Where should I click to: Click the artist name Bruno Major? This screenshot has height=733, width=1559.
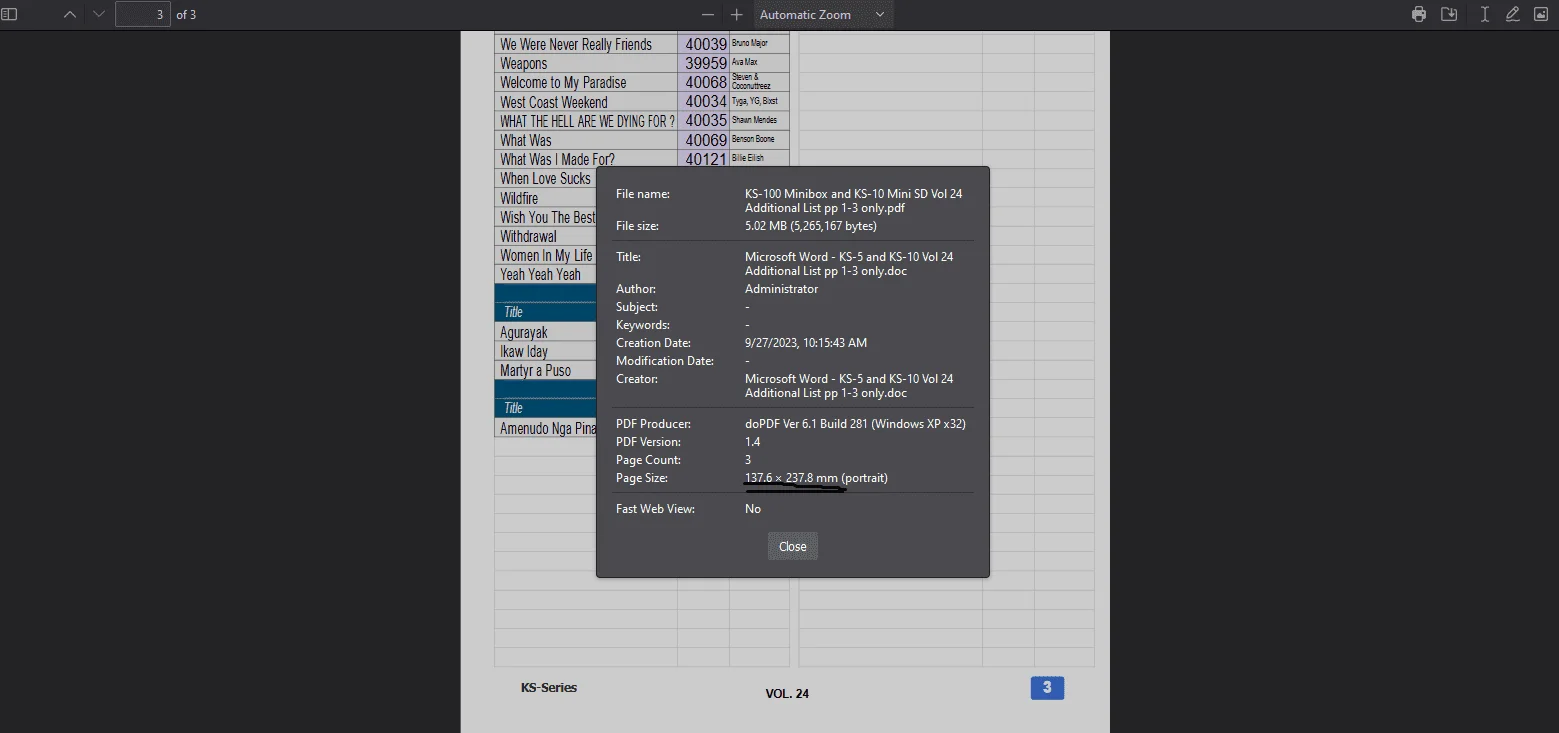click(x=749, y=43)
